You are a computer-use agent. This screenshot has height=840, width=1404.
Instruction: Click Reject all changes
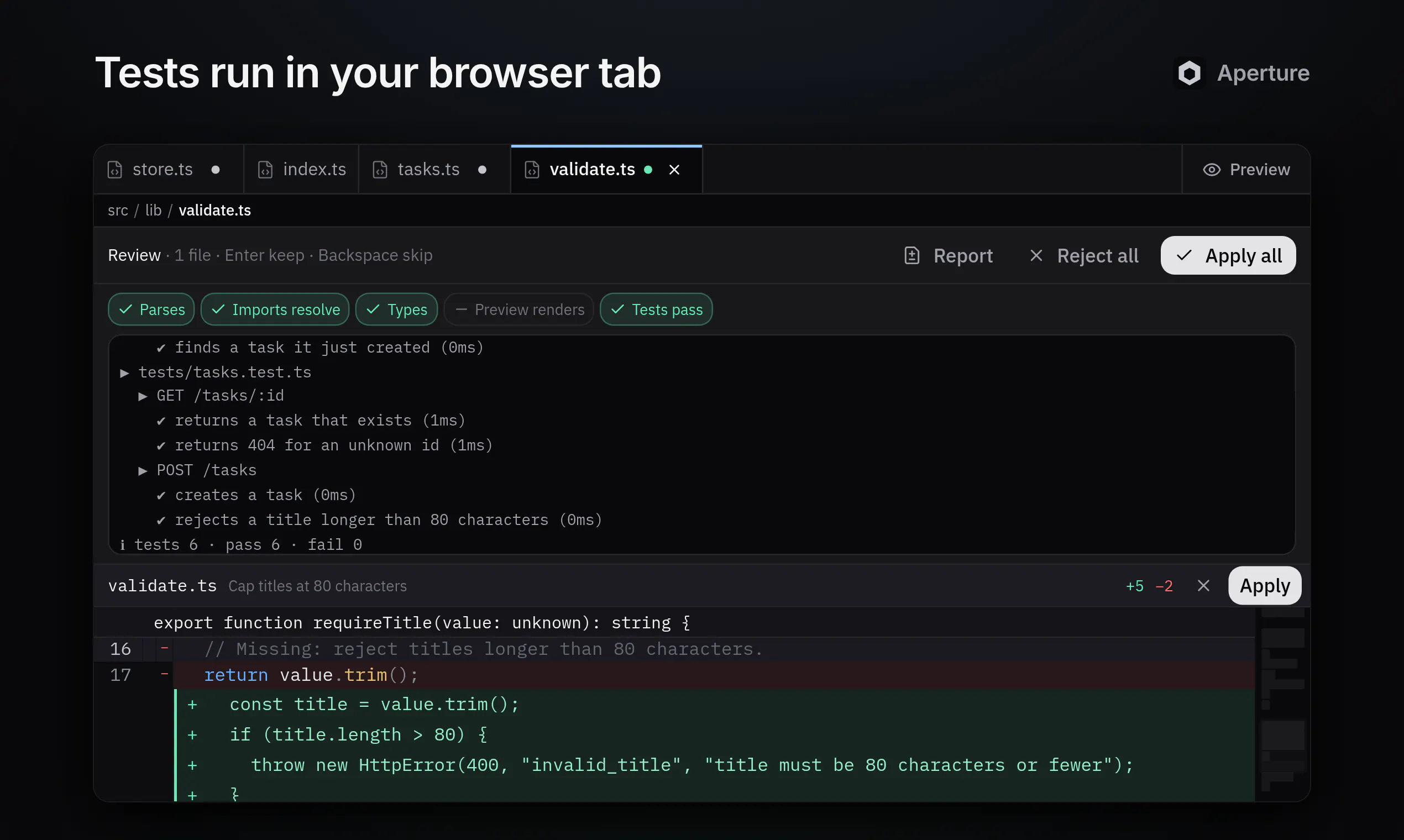(1083, 256)
